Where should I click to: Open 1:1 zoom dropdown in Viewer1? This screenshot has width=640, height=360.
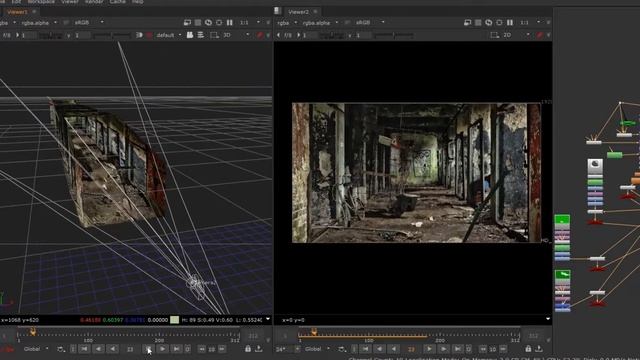click(250, 22)
